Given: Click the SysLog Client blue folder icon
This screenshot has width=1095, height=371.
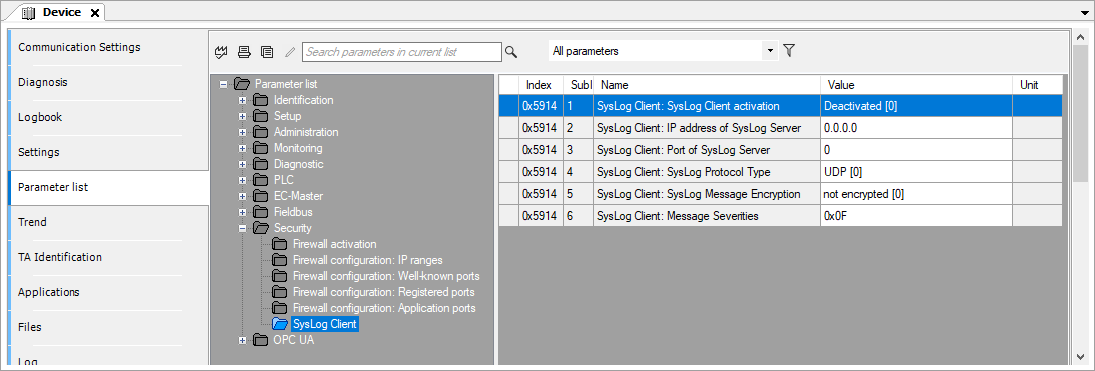Looking at the screenshot, I should click(x=279, y=324).
